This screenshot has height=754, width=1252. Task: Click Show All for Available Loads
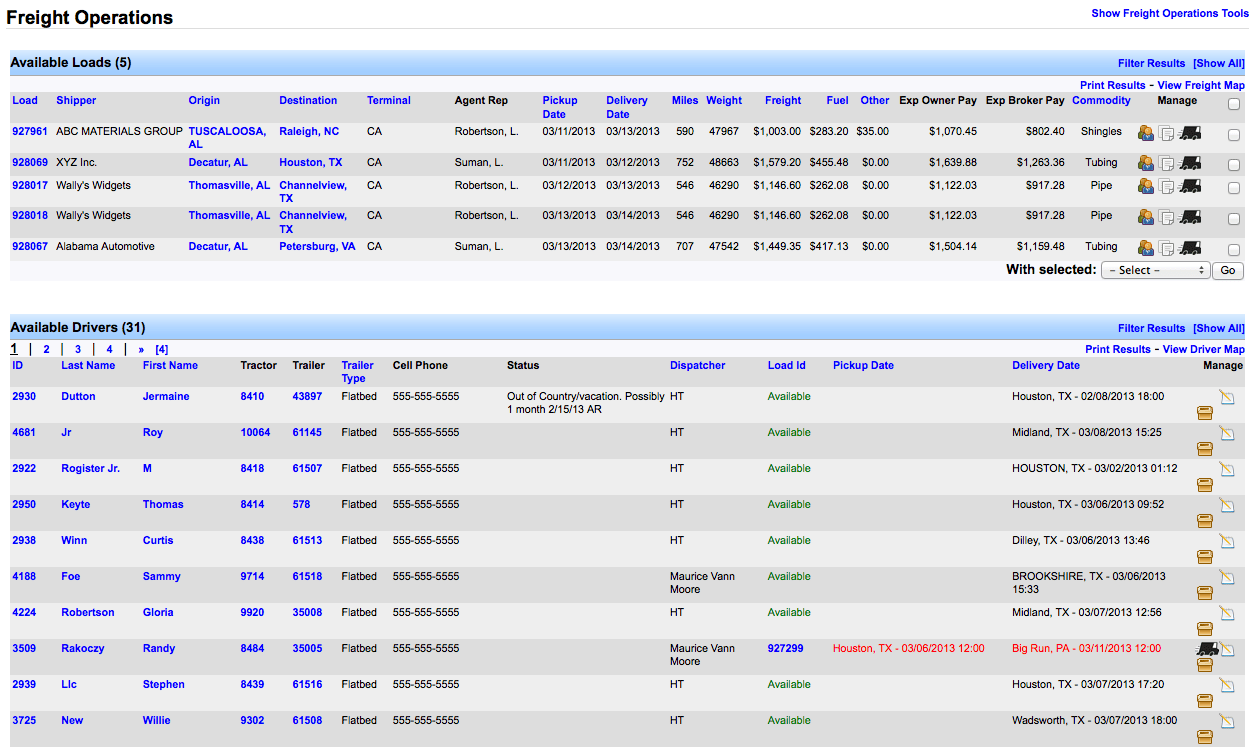[1218, 63]
